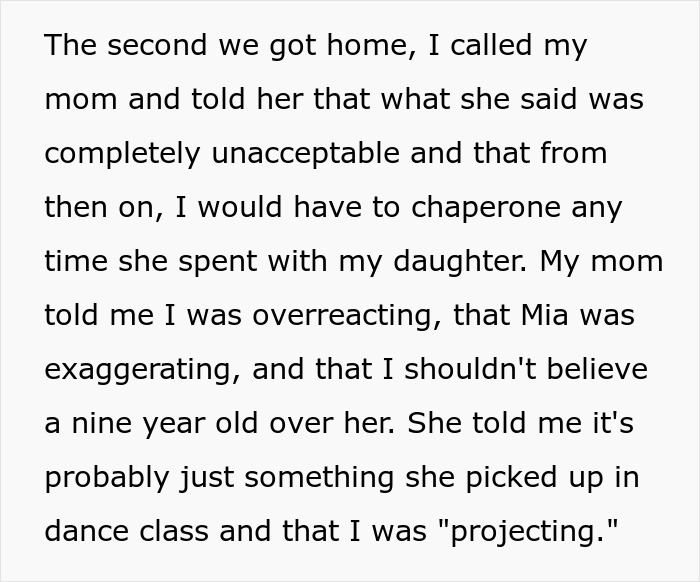This screenshot has width=700, height=582.
Task: Click the word "probably"
Action: point(104,477)
